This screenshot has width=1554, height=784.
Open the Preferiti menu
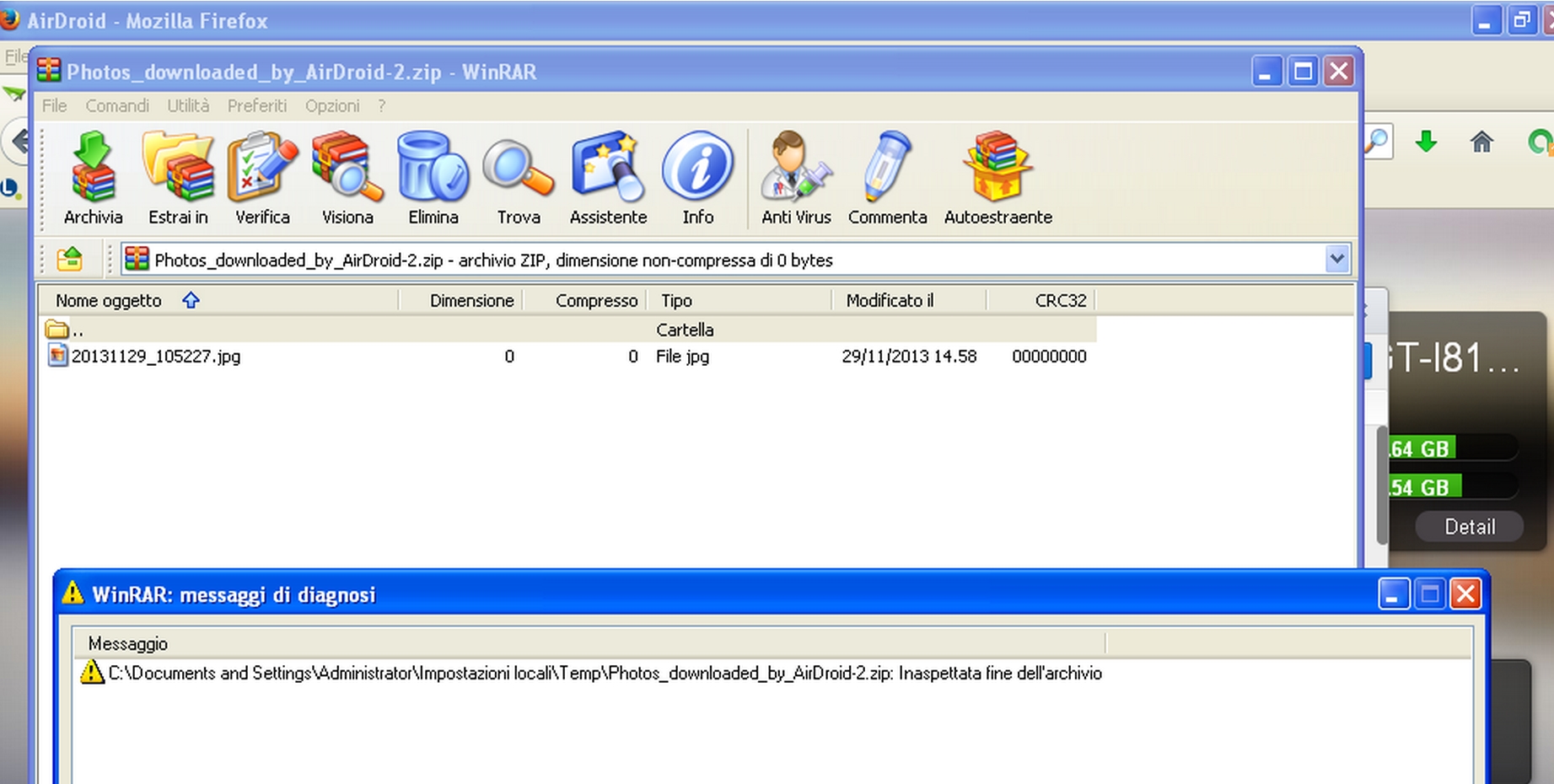pos(257,105)
